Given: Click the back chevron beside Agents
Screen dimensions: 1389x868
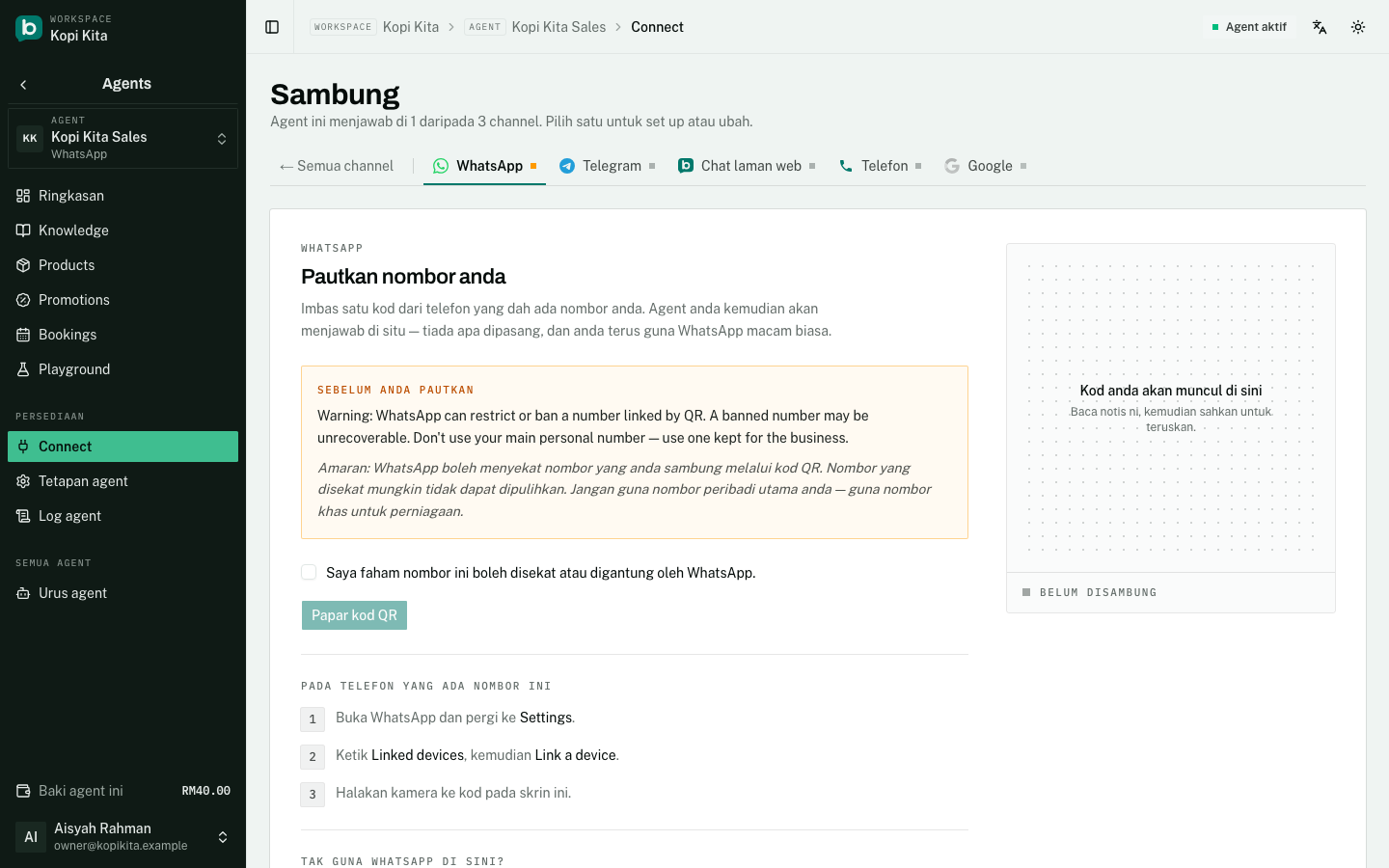Looking at the screenshot, I should coord(23,85).
